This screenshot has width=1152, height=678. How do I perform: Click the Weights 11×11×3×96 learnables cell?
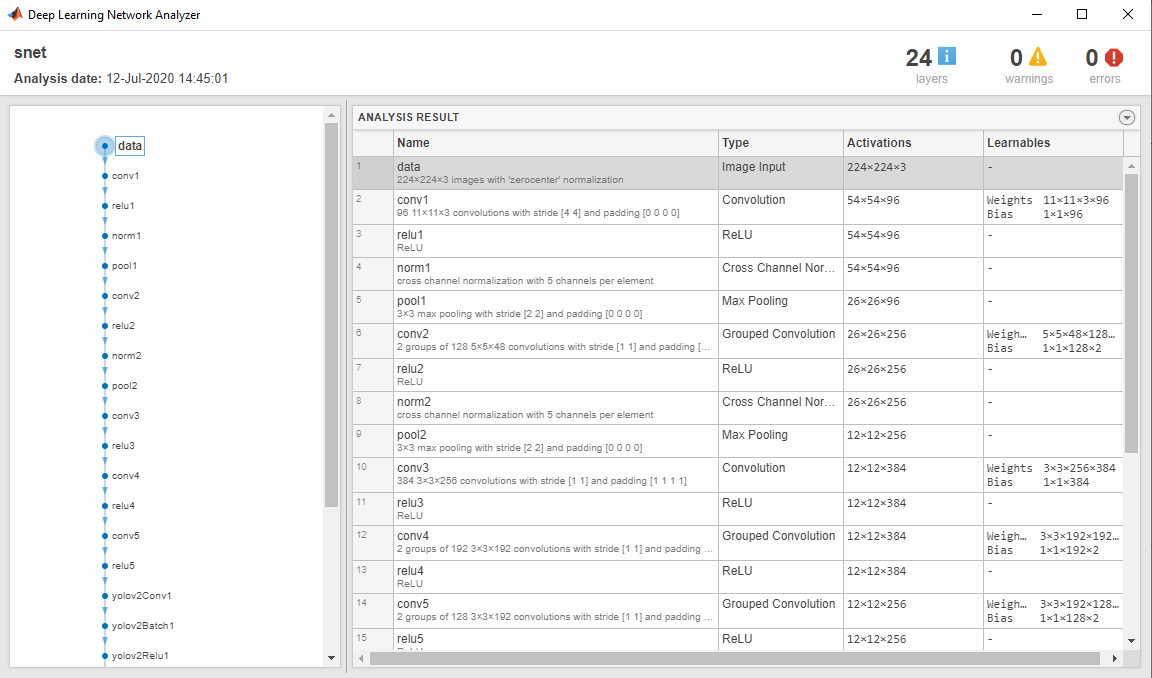[1054, 207]
